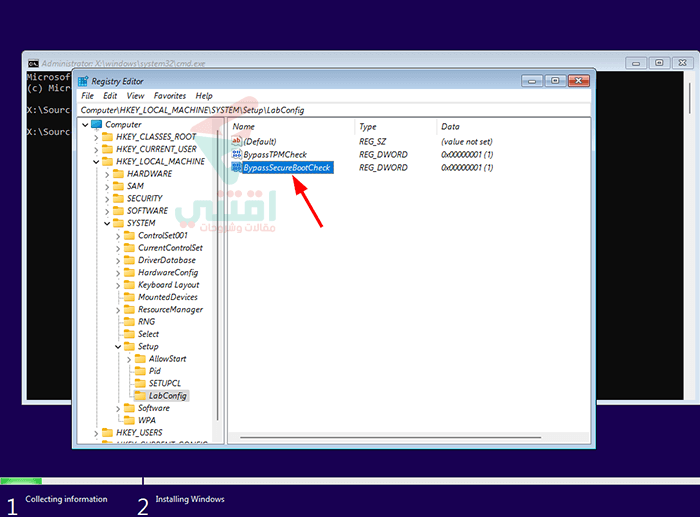This screenshot has height=517, width=700.
Task: Click CurrentControlSet folder icon
Action: point(129,247)
